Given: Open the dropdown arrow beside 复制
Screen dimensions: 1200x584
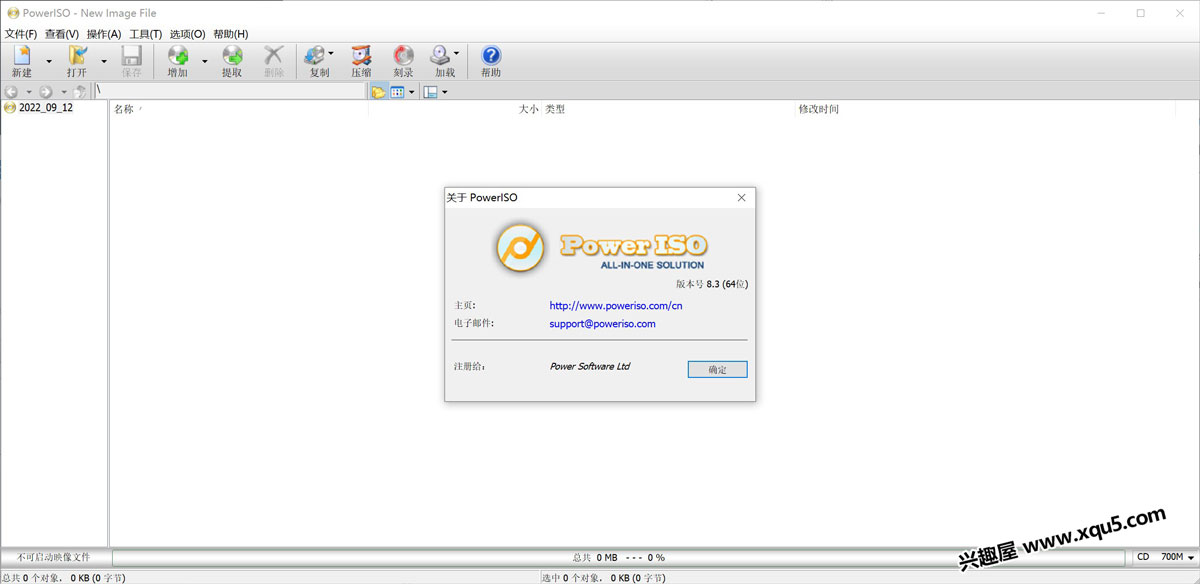Looking at the screenshot, I should [x=332, y=54].
